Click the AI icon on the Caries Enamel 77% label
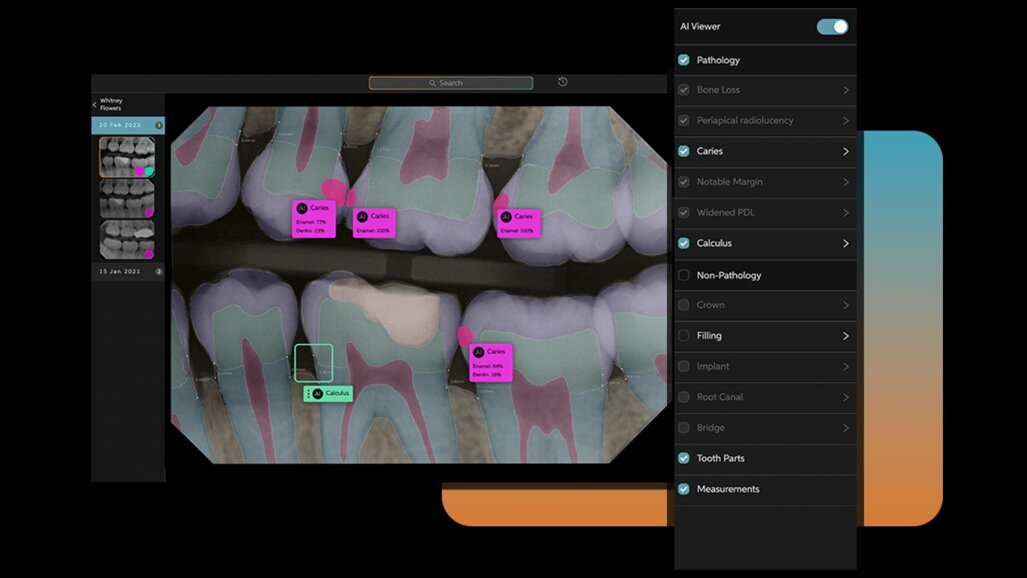1027x578 pixels. [301, 208]
